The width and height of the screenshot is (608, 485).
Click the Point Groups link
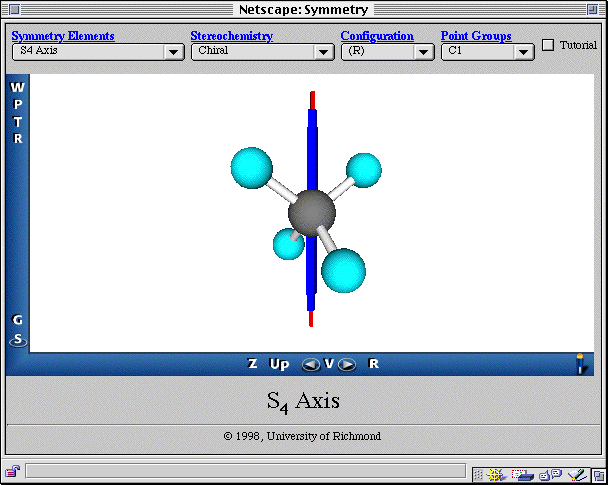coord(476,36)
